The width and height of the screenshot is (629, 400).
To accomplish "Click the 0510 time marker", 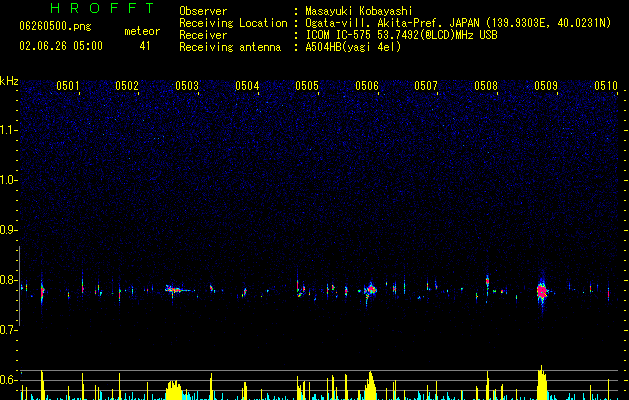I will pos(606,85).
